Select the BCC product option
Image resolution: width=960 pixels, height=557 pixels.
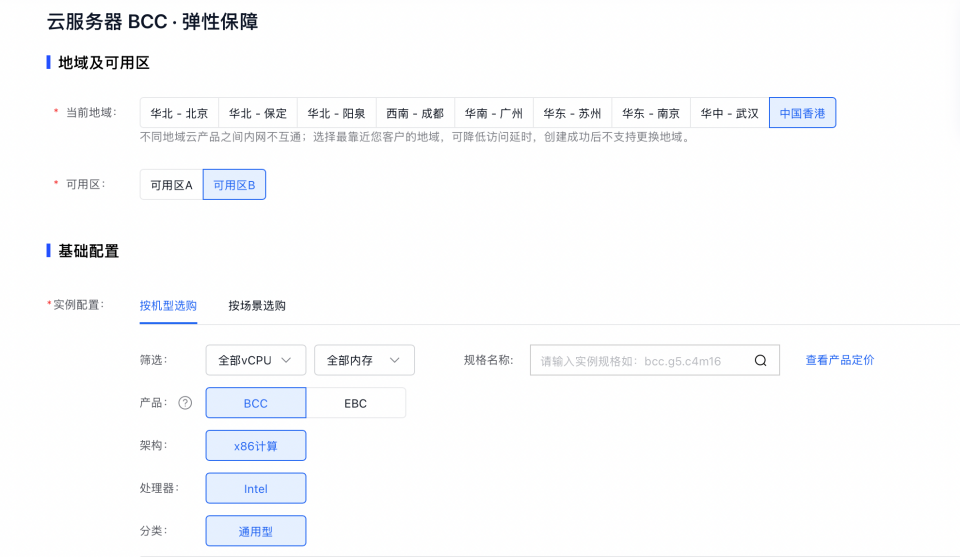click(x=256, y=403)
